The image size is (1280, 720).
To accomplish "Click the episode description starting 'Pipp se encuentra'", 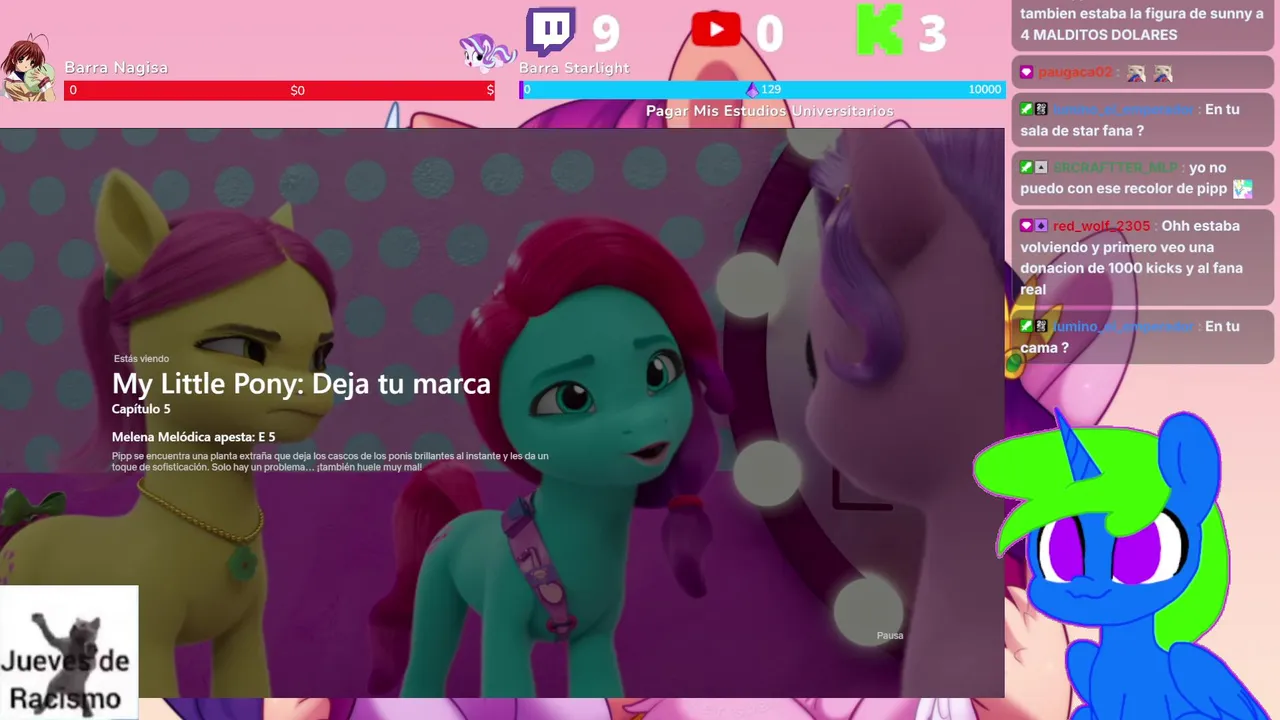I will pyautogui.click(x=330, y=461).
